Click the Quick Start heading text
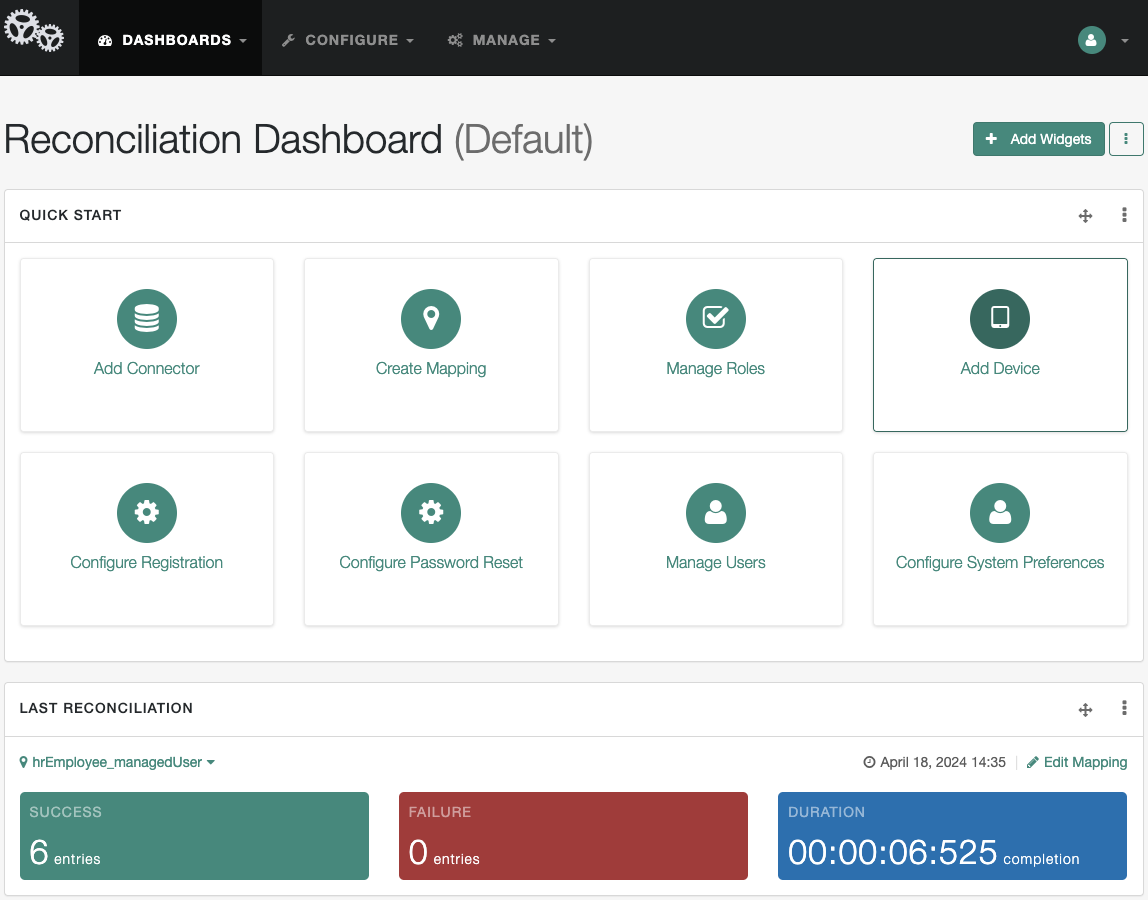Viewport: 1148px width, 900px height. click(70, 215)
